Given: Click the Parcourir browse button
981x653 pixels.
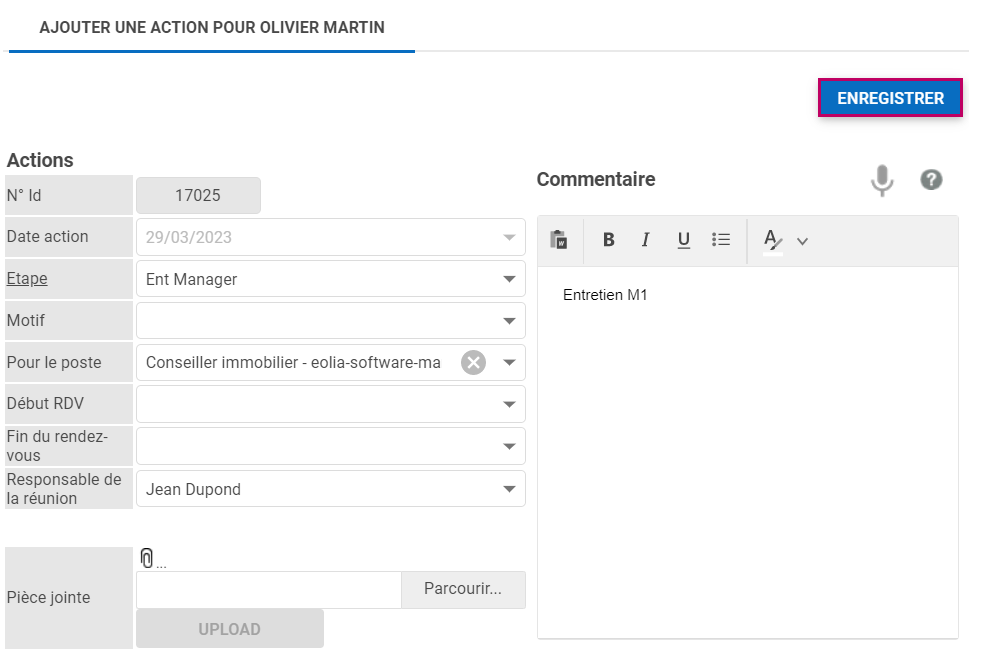Looking at the screenshot, I should (x=462, y=589).
